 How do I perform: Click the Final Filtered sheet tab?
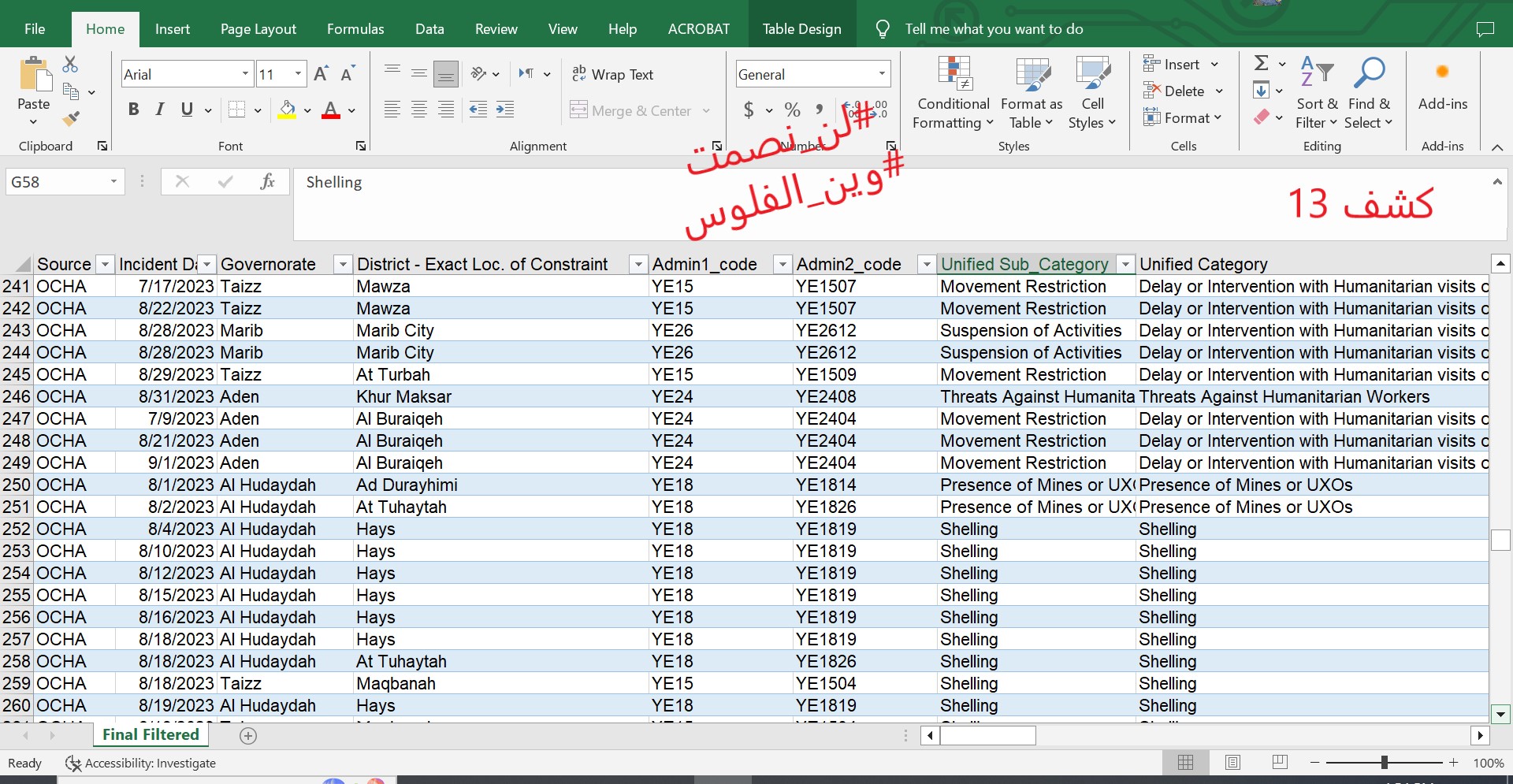tap(151, 735)
